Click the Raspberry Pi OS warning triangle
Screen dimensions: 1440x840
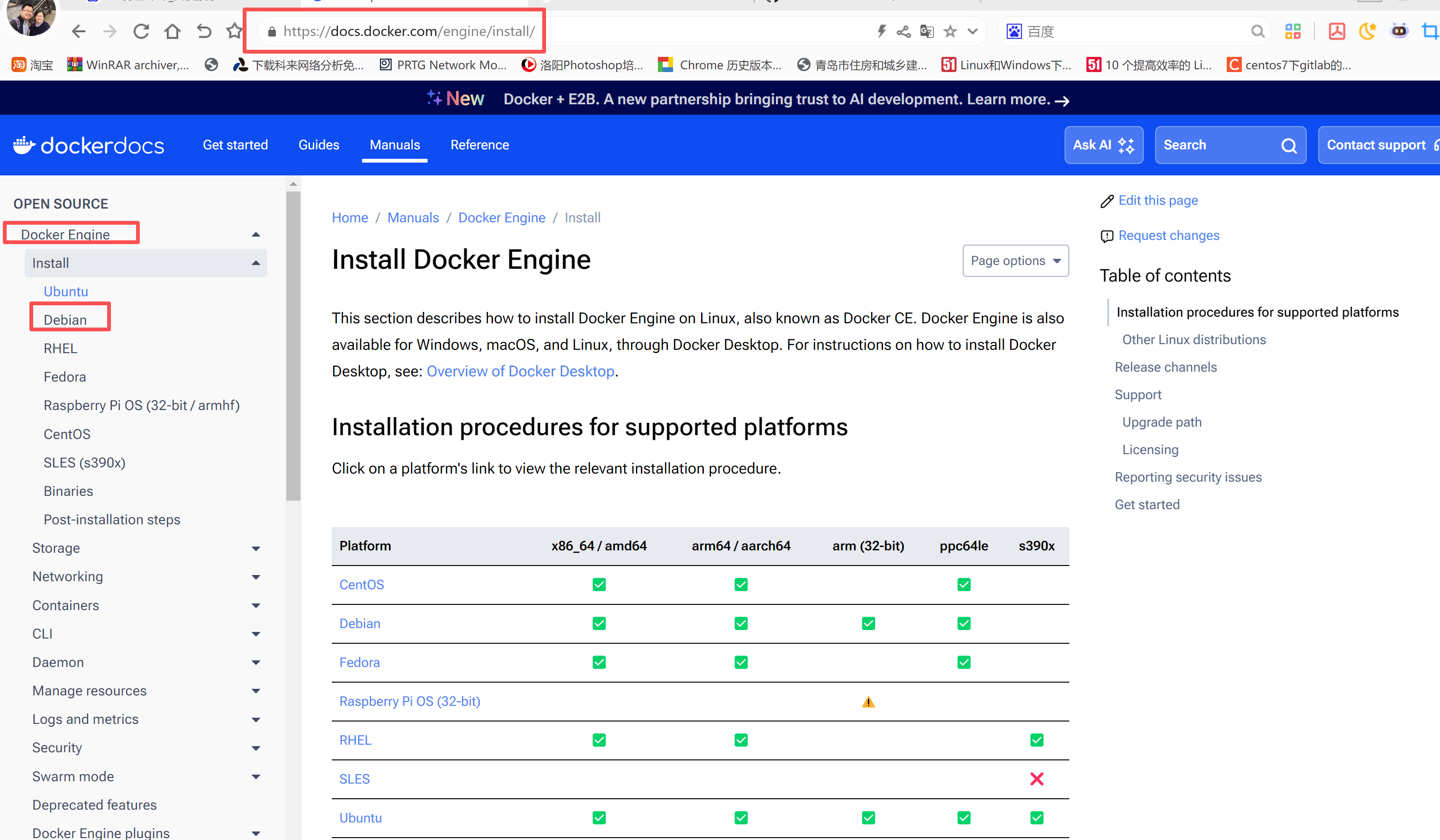868,702
